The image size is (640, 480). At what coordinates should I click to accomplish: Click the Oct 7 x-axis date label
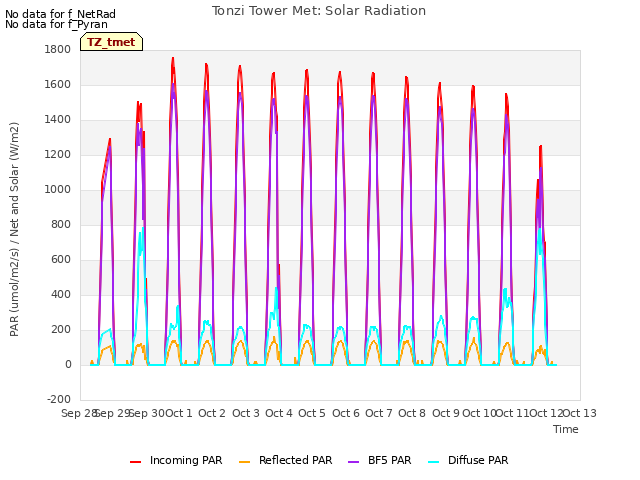[x=379, y=413]
